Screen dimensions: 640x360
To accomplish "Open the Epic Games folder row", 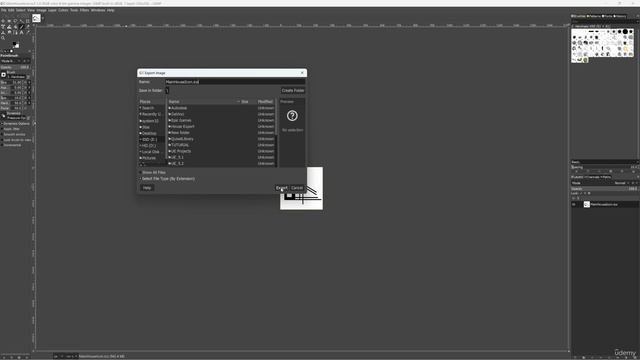I will pos(222,120).
